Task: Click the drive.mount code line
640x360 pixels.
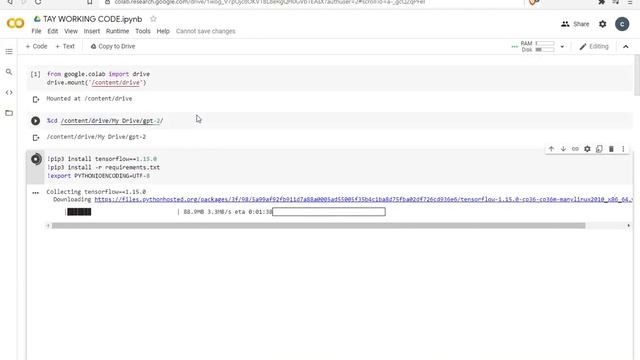Action: (96, 82)
